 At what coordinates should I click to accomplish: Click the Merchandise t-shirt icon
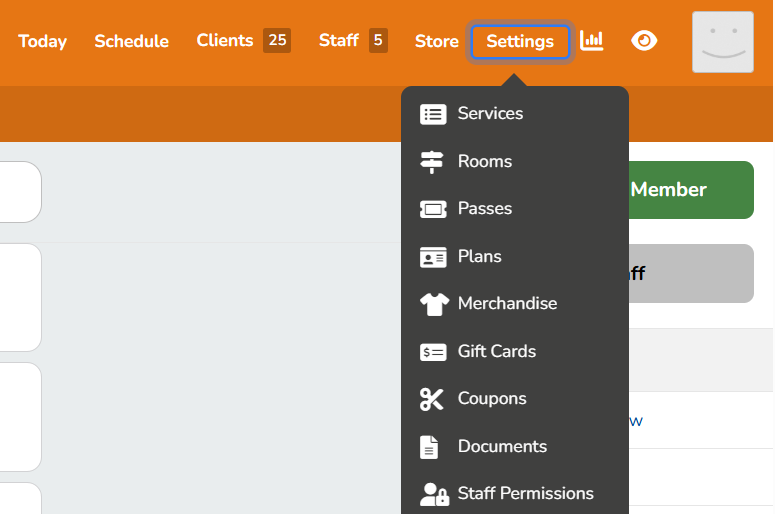[432, 304]
